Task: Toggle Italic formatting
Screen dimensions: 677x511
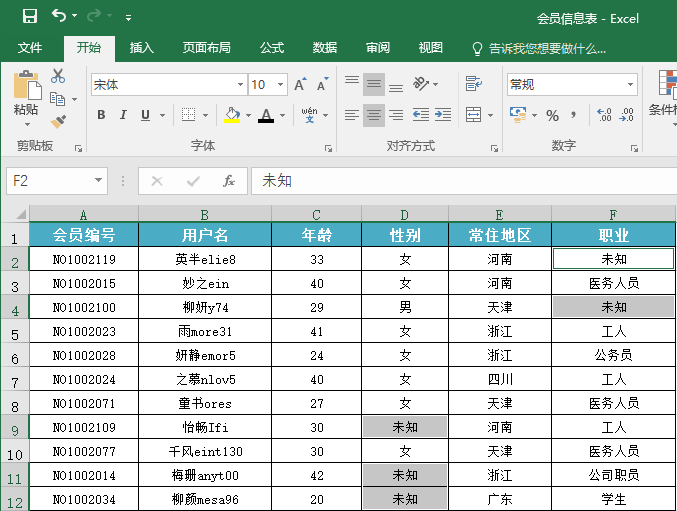Action: pos(124,116)
